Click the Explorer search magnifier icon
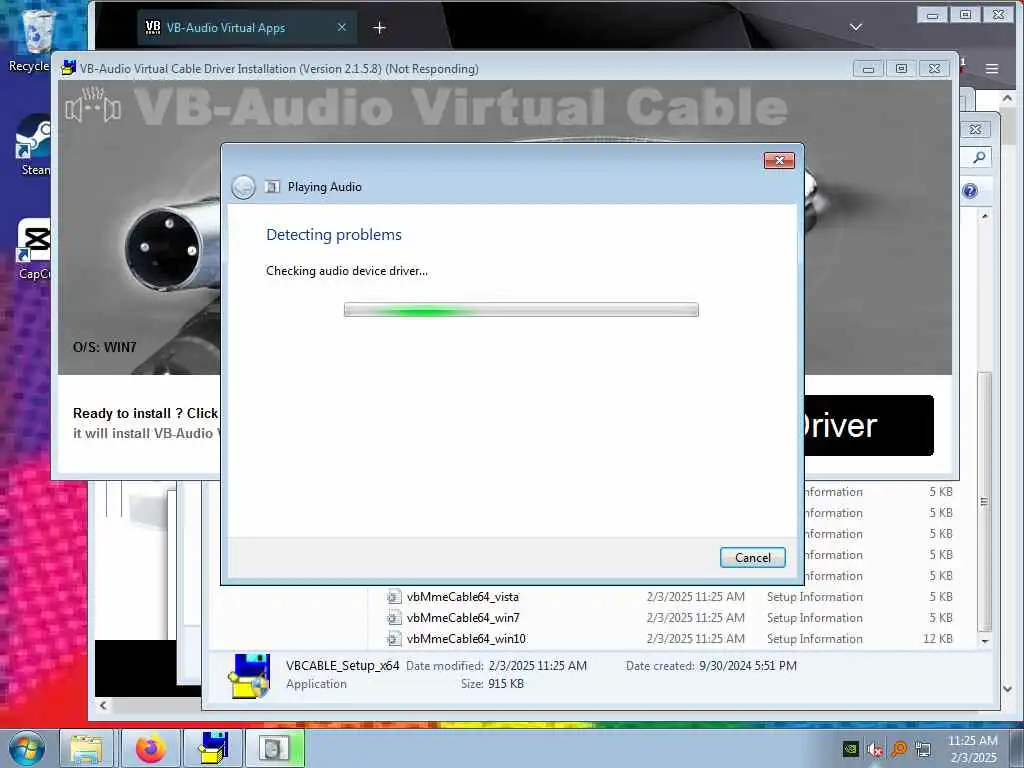The image size is (1024, 768). [979, 157]
